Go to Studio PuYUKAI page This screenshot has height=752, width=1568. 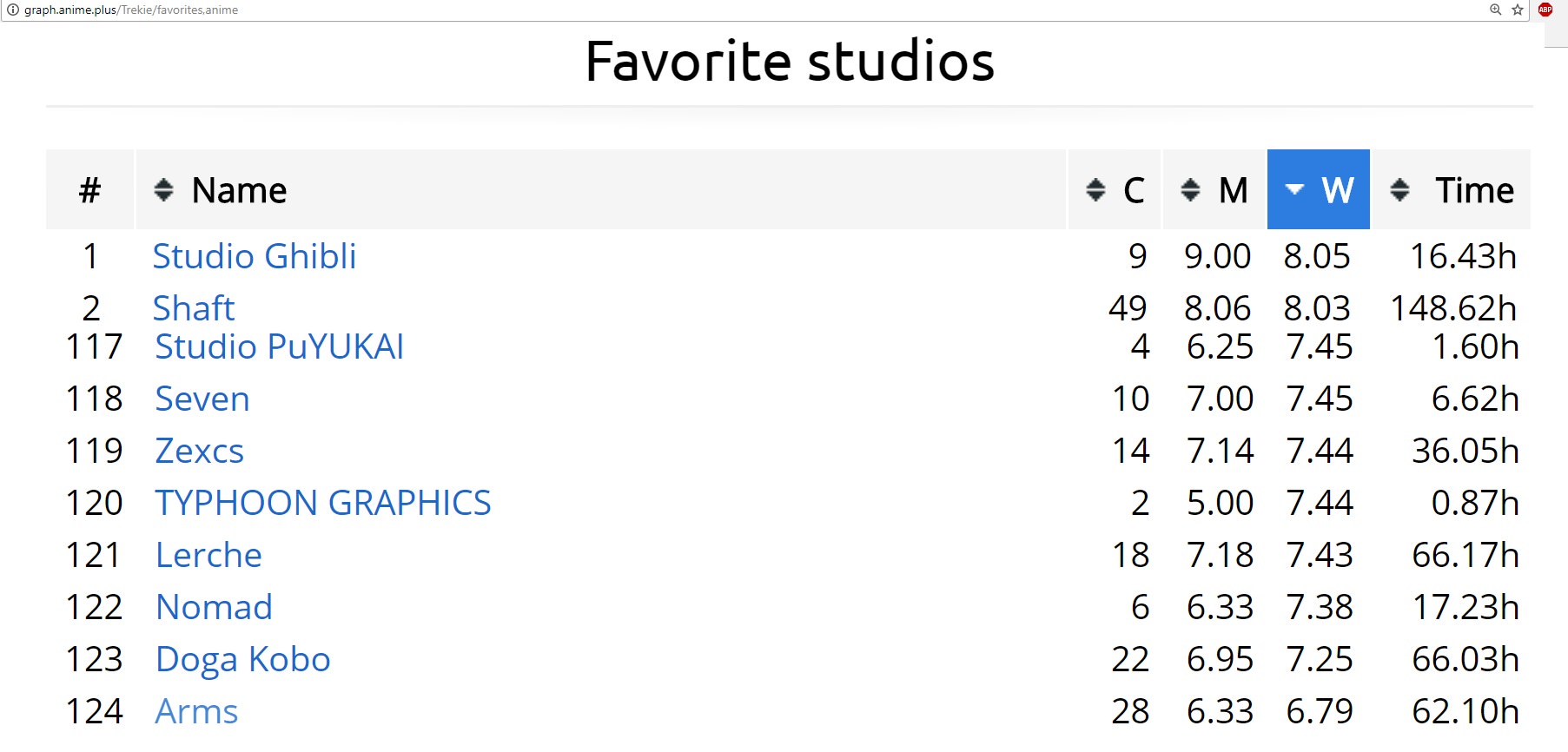point(279,346)
